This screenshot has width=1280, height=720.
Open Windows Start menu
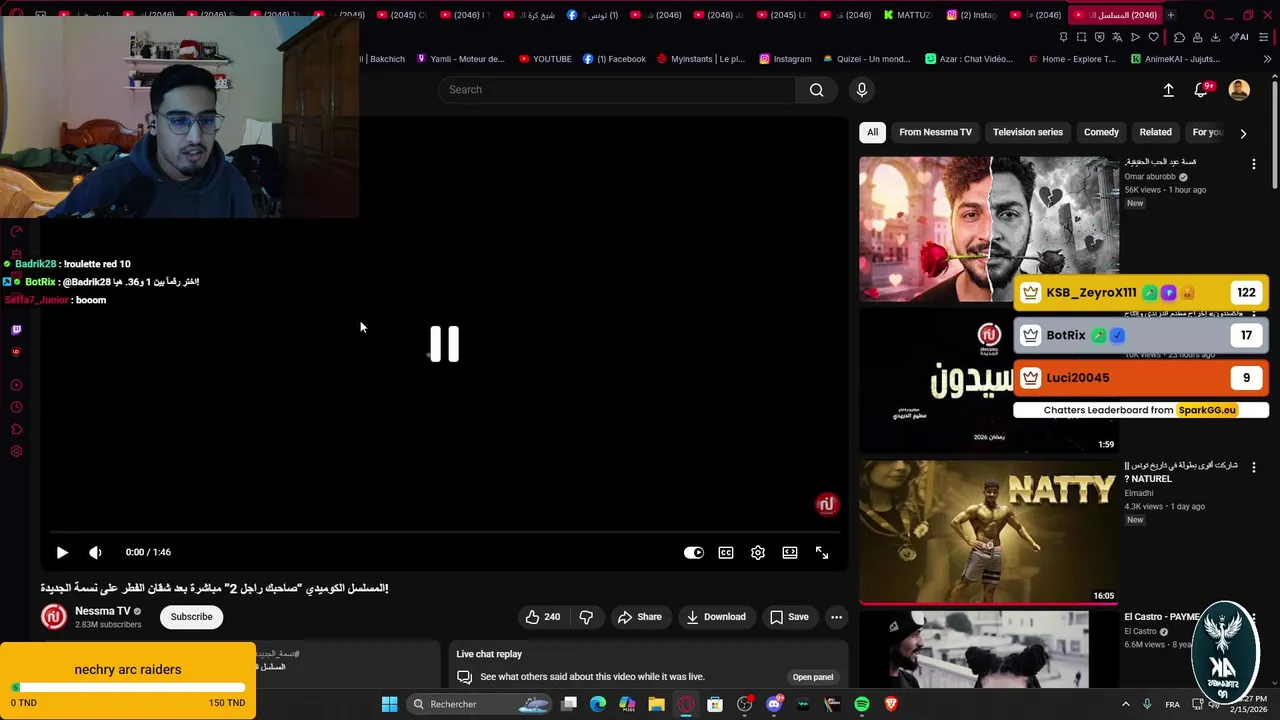pos(389,704)
